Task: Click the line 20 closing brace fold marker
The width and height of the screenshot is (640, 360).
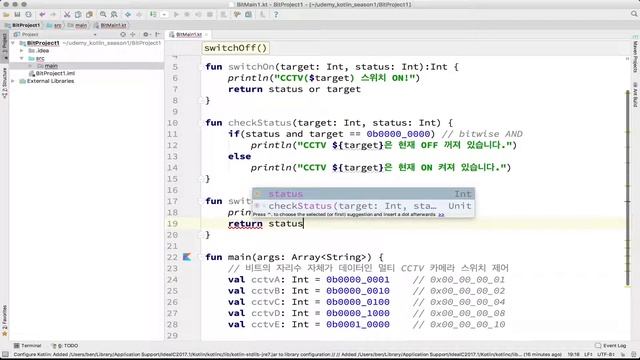Action: point(201,235)
